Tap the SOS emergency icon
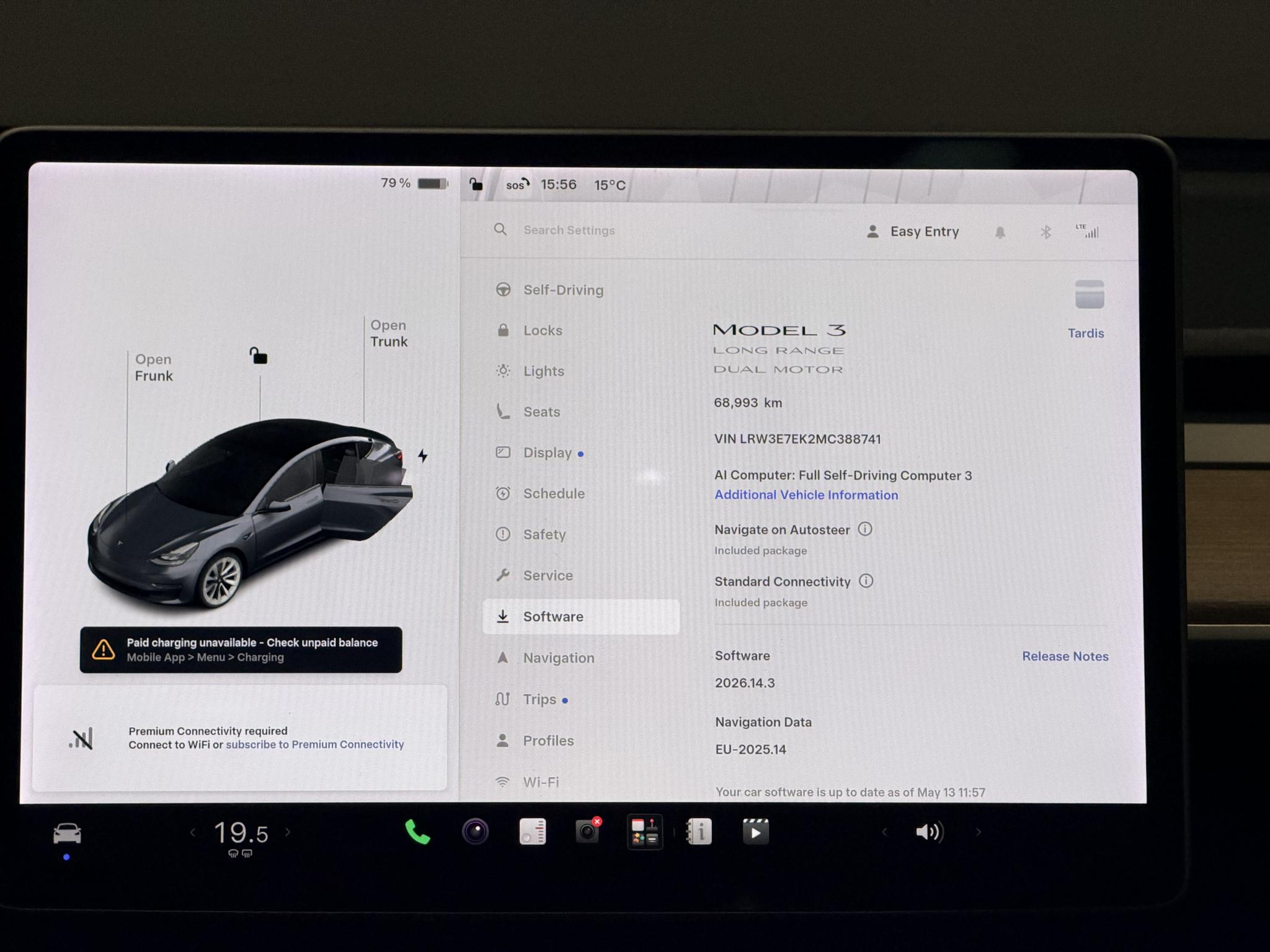The width and height of the screenshot is (1270, 952). (x=517, y=185)
